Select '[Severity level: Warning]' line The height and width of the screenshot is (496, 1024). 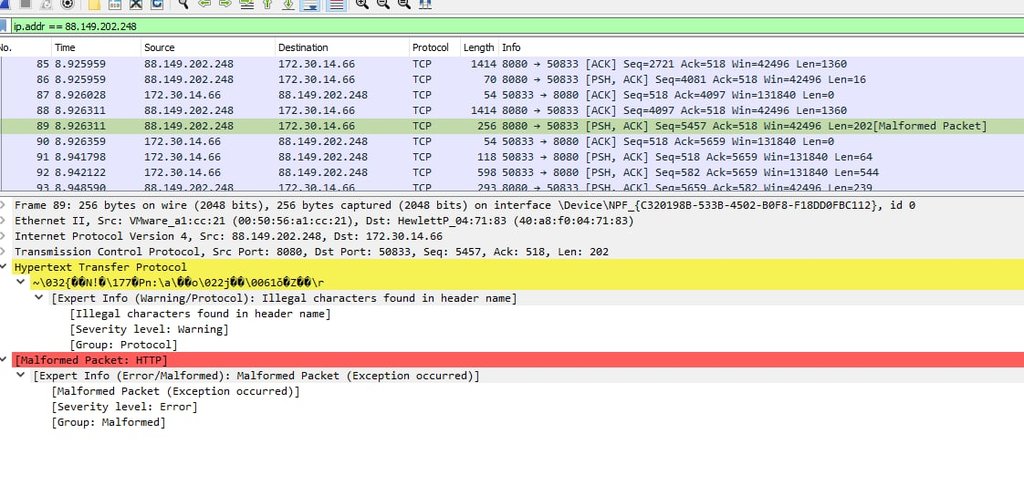(149, 330)
